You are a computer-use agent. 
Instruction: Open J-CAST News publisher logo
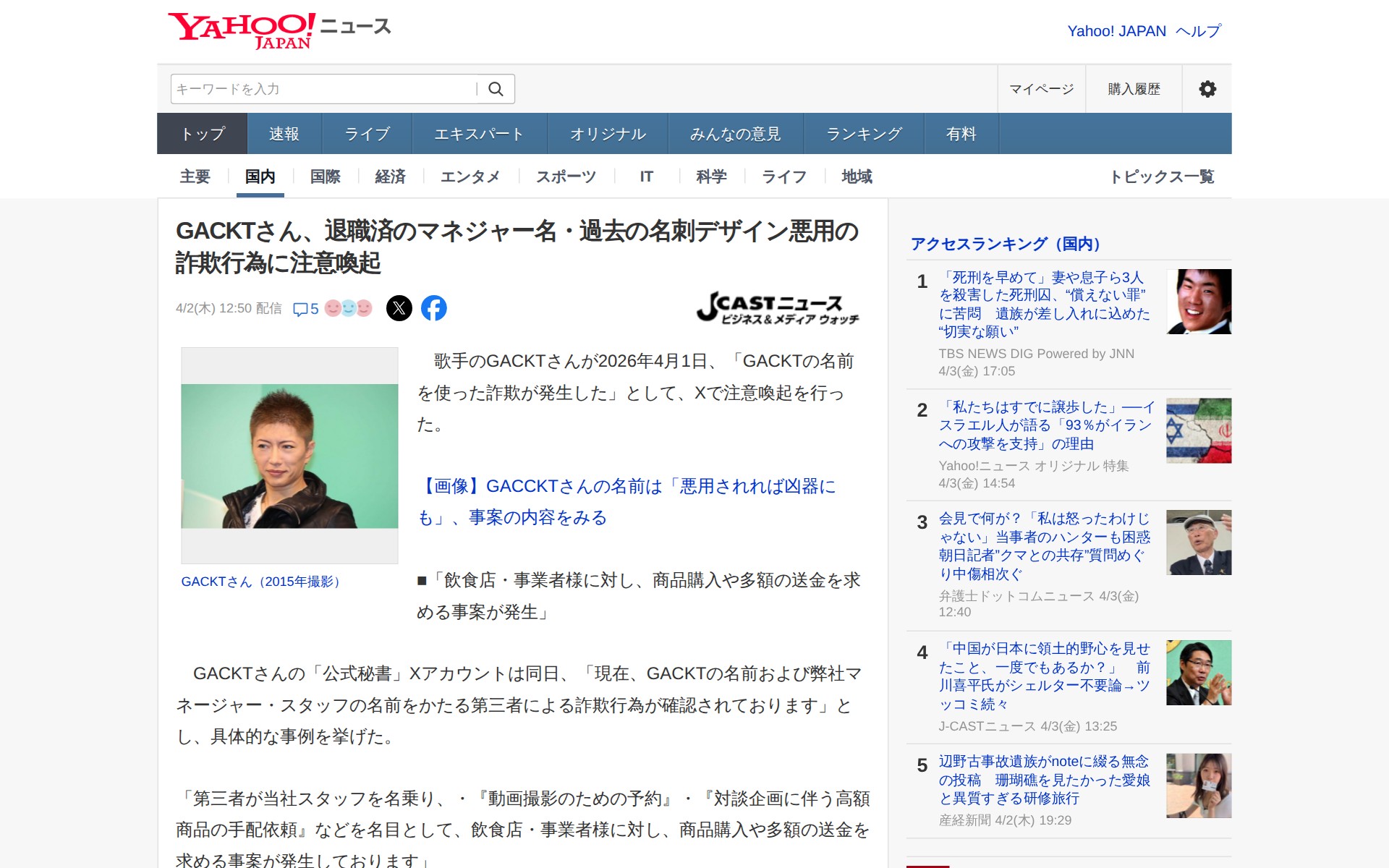pyautogui.click(x=778, y=308)
